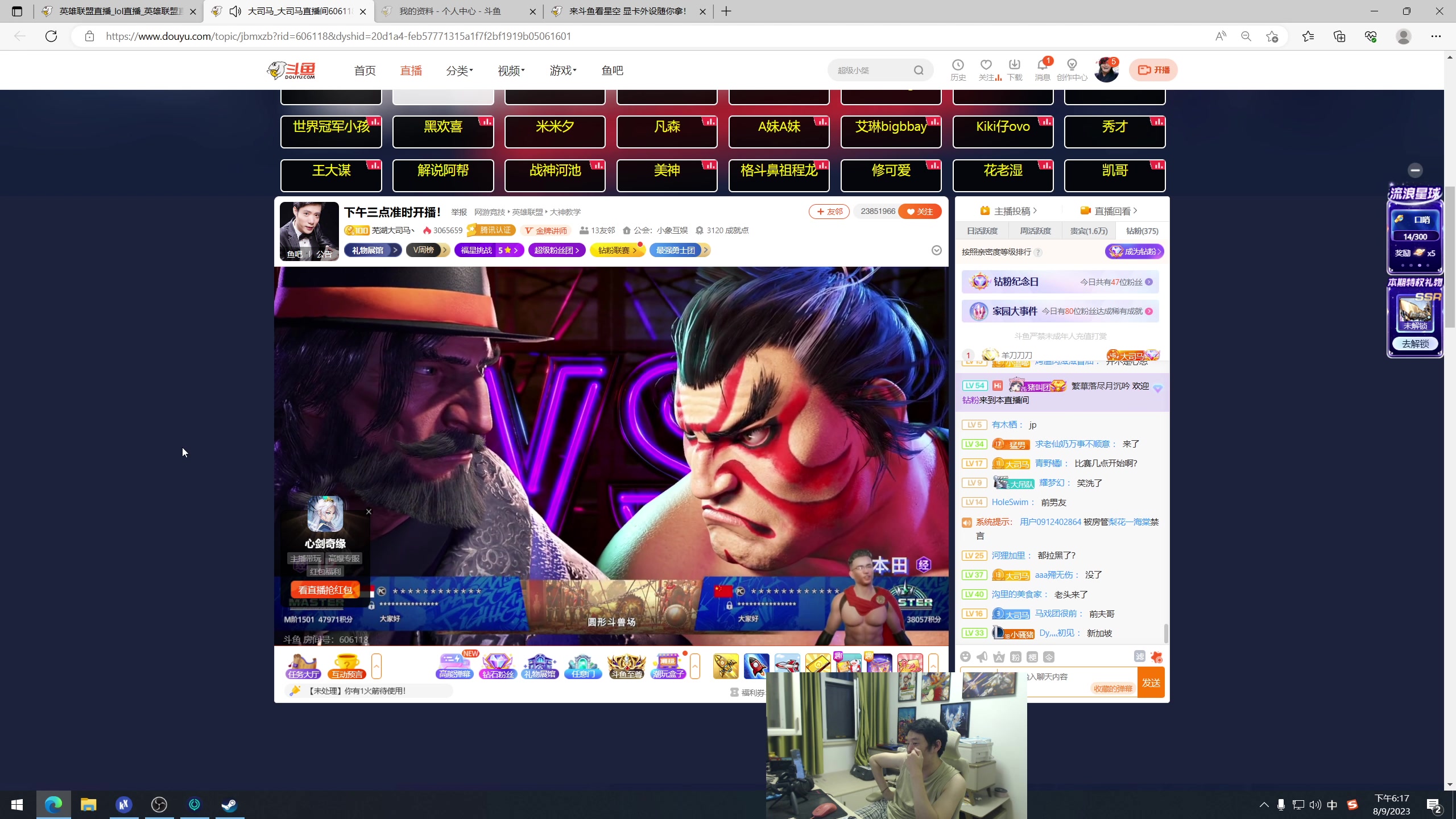Image resolution: width=1456 pixels, height=819 pixels.
Task: Open 鱼吧 in the nav
Action: click(613, 71)
